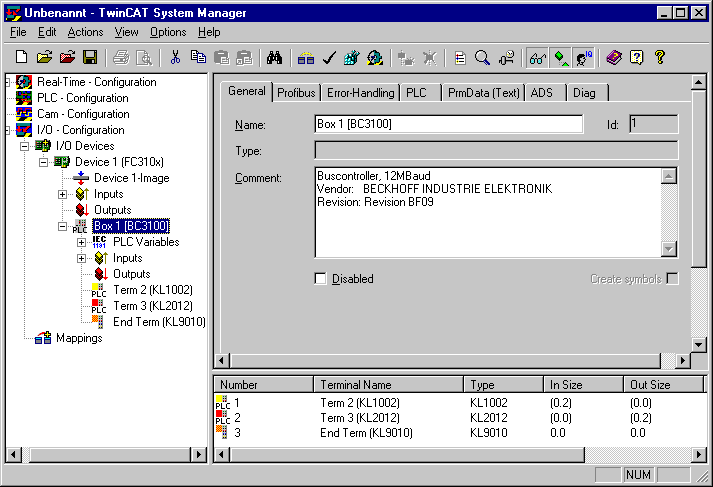713x487 pixels.
Task: Click the Out Size column header
Action: [663, 385]
